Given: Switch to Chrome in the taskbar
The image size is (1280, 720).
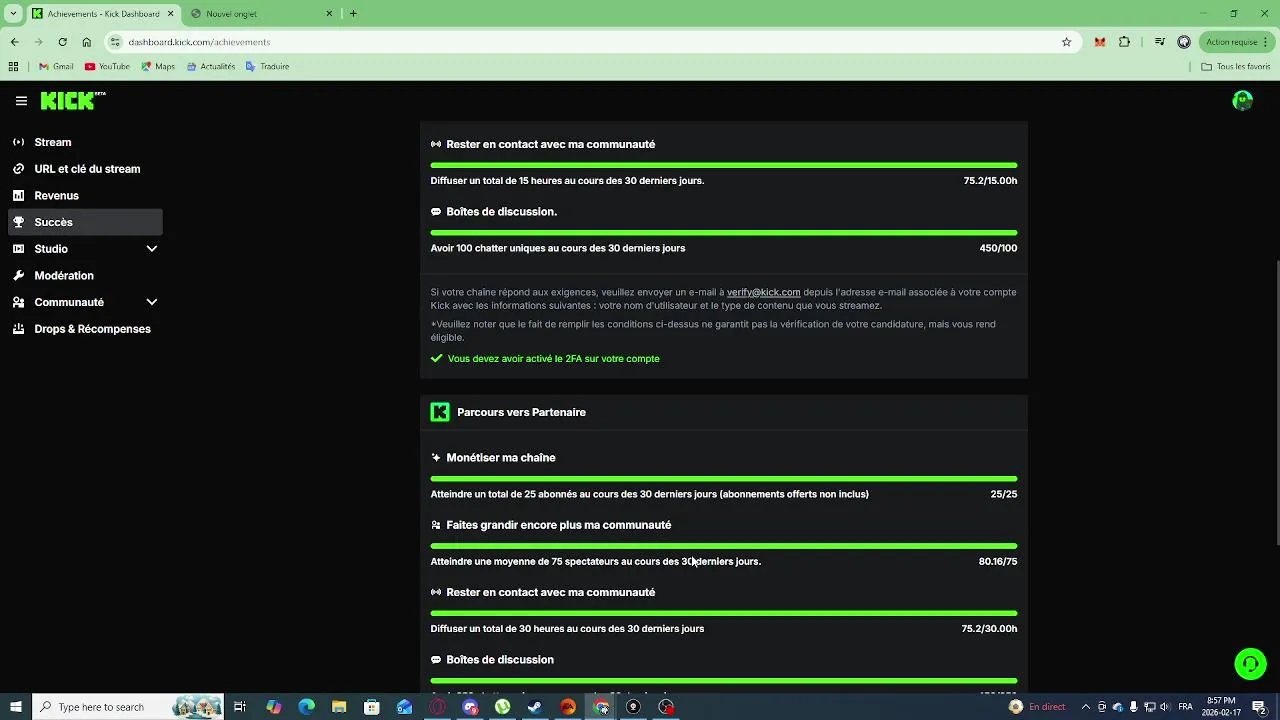Looking at the screenshot, I should (601, 707).
